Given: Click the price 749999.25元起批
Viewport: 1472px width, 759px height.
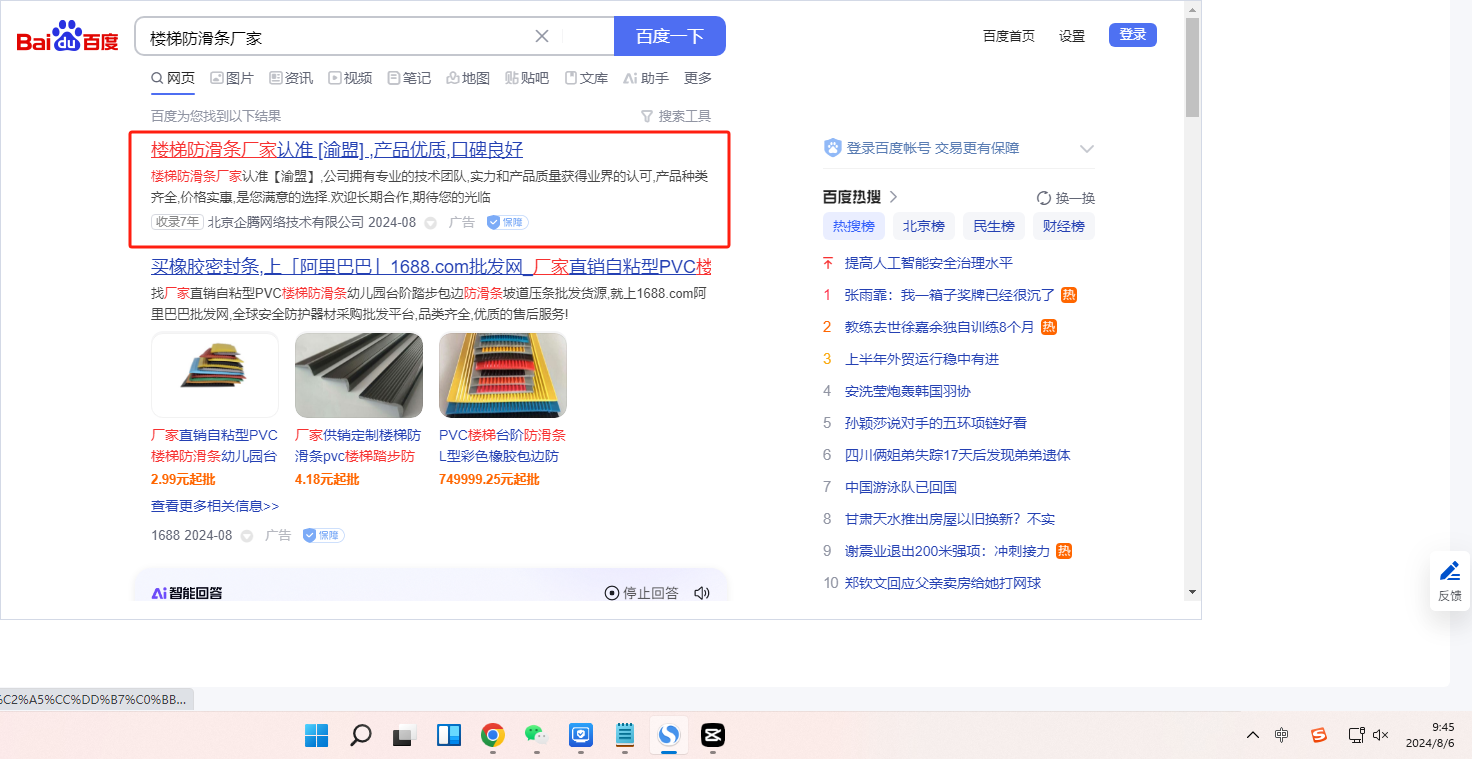Looking at the screenshot, I should 489,479.
